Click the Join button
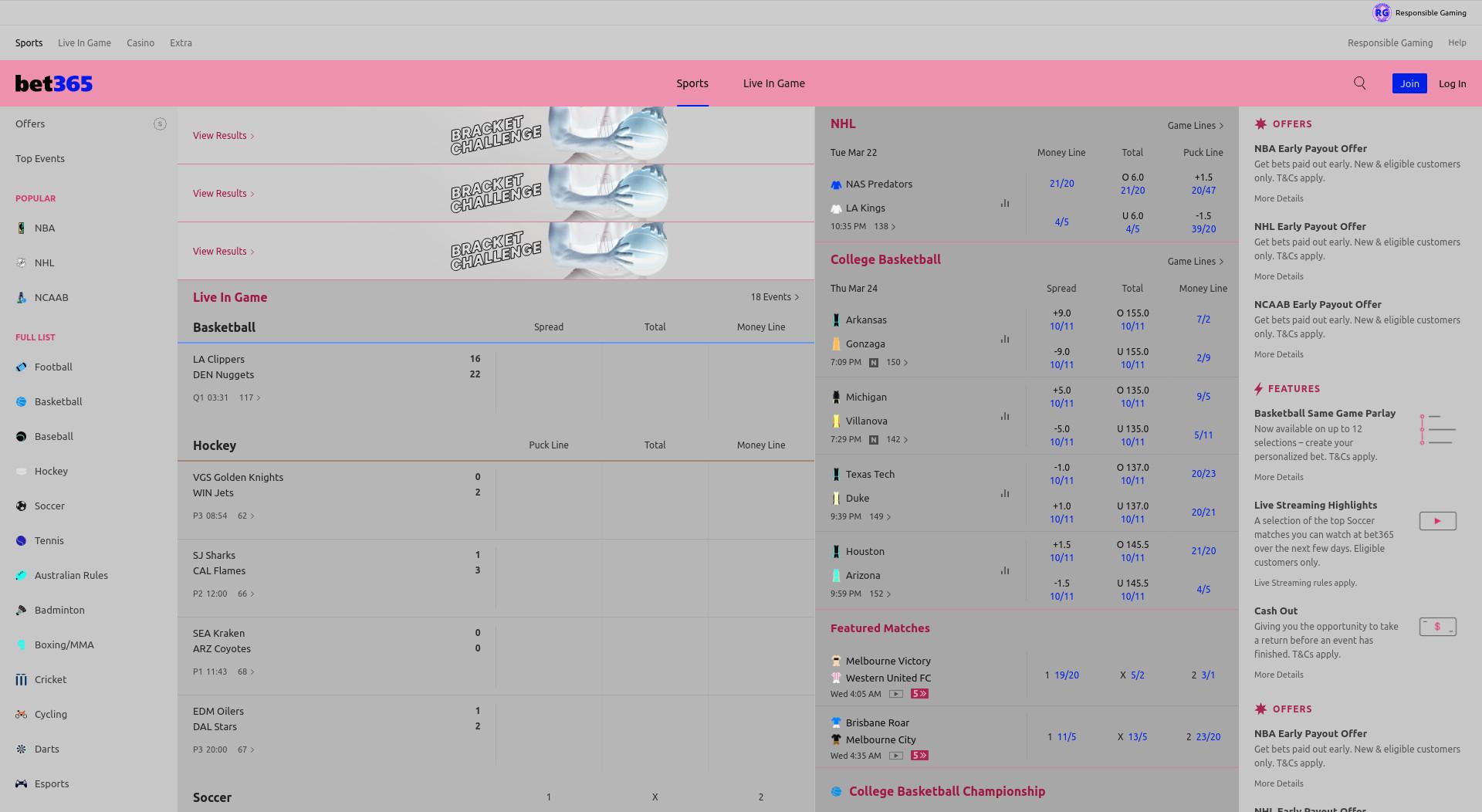This screenshot has width=1482, height=812. (x=1409, y=83)
